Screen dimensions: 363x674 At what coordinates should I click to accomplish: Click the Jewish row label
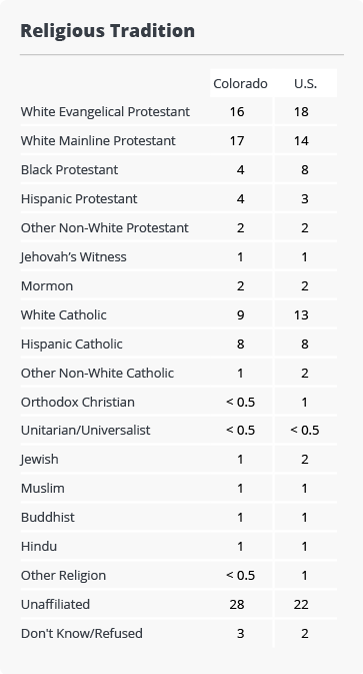40,460
